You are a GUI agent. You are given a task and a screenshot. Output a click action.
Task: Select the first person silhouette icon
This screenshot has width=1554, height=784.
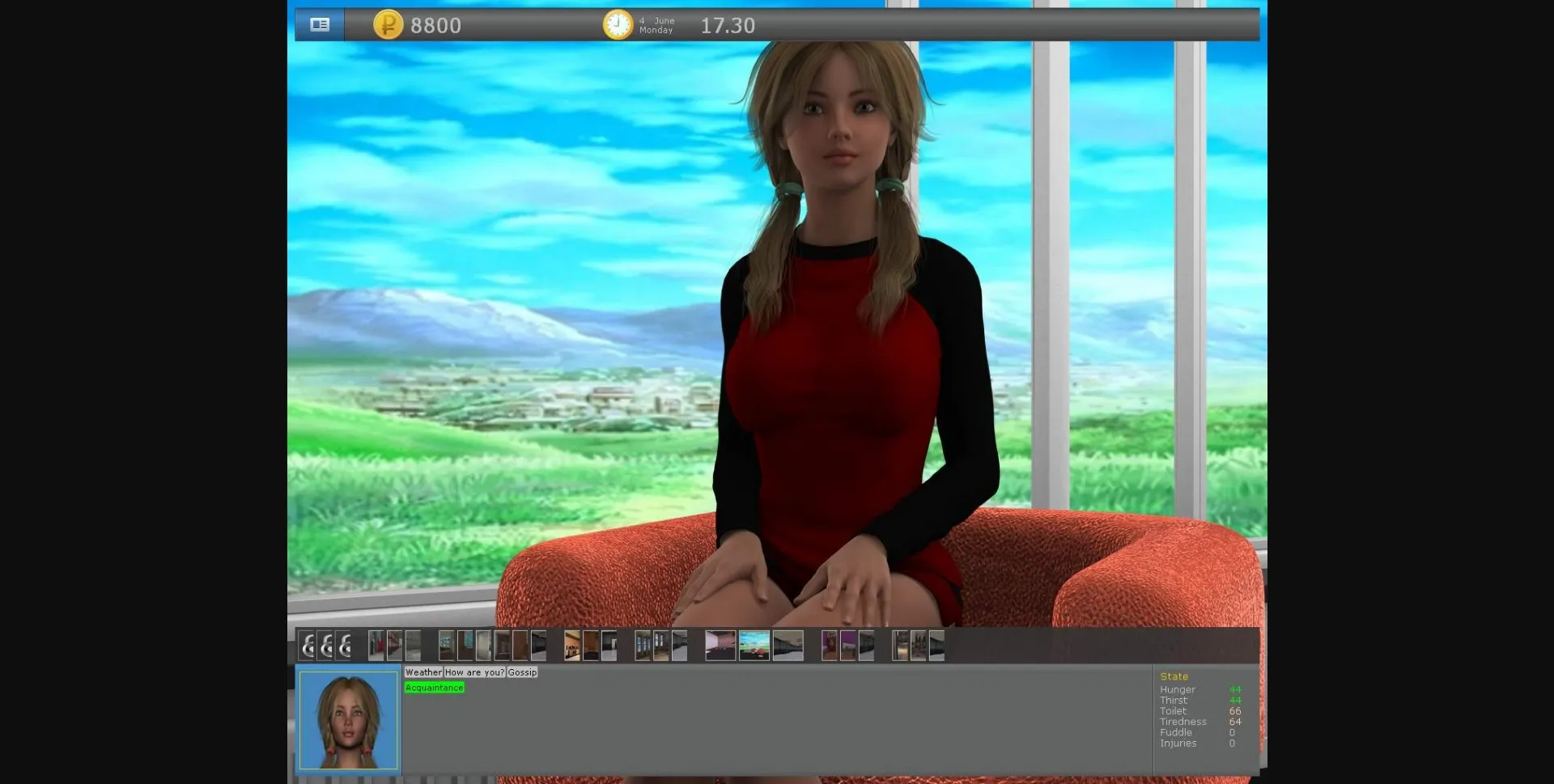coord(306,646)
